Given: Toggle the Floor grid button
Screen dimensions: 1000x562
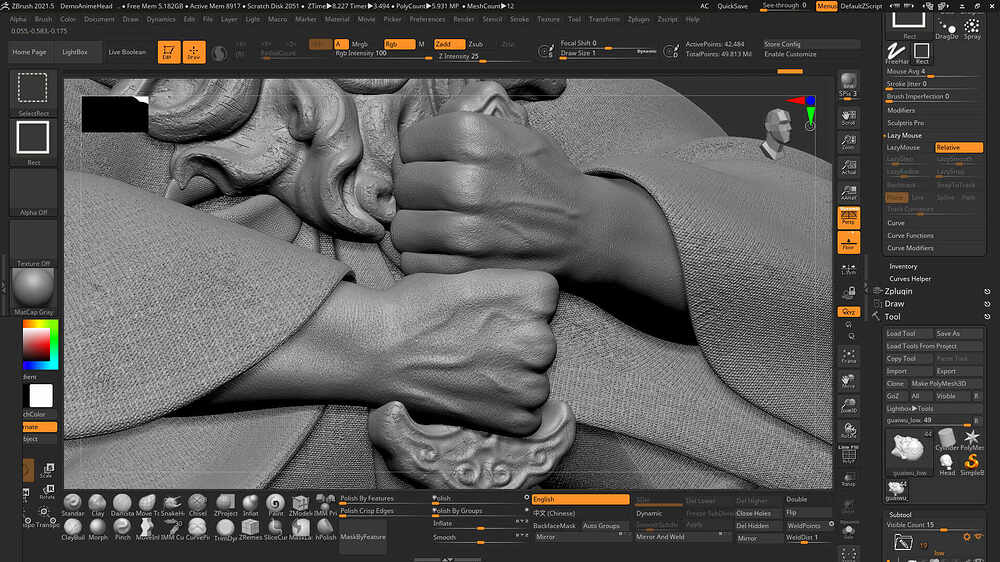Looking at the screenshot, I should pyautogui.click(x=848, y=242).
